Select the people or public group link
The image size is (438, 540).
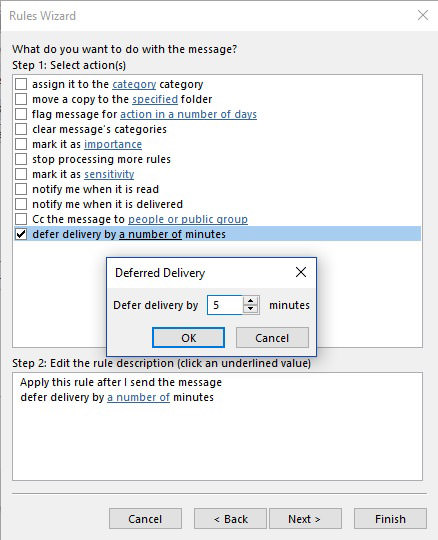(x=188, y=219)
